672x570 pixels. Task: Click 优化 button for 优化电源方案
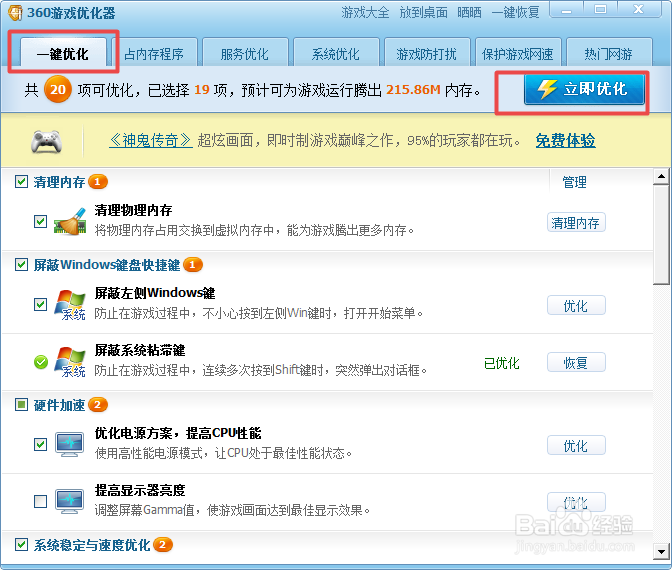pos(576,446)
